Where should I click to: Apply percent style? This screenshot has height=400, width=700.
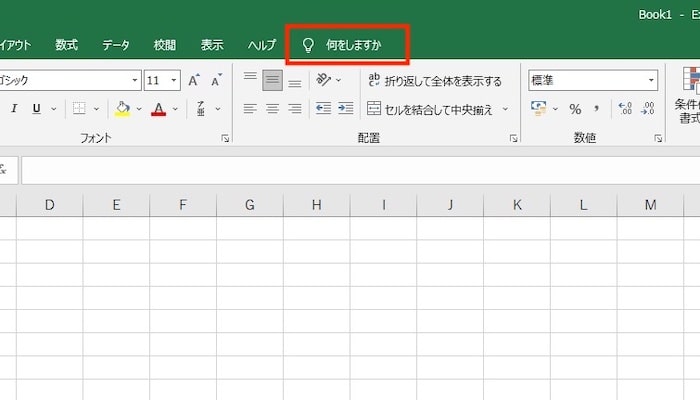(x=575, y=109)
